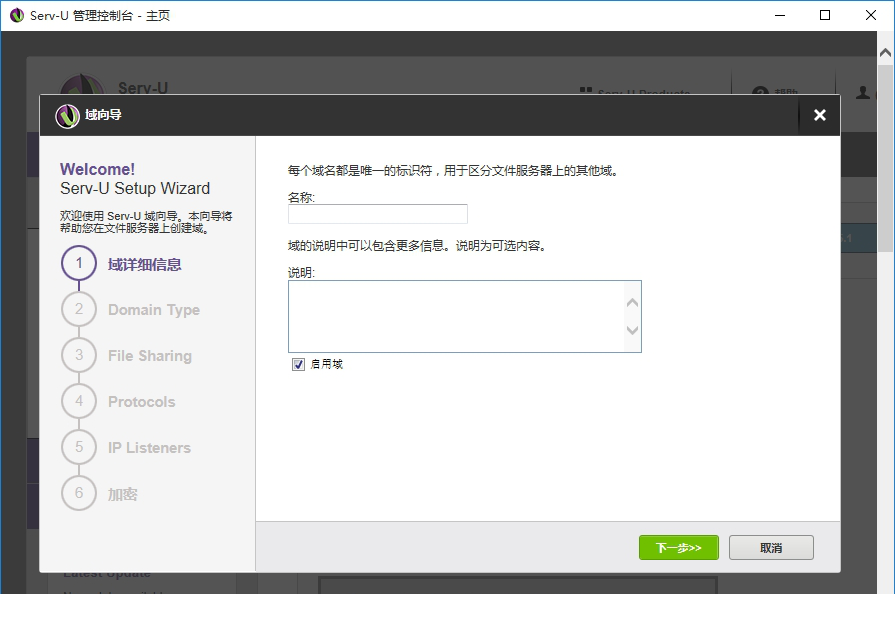Click the Serv-U app icon in title bar
This screenshot has width=895, height=617.
[17, 15]
